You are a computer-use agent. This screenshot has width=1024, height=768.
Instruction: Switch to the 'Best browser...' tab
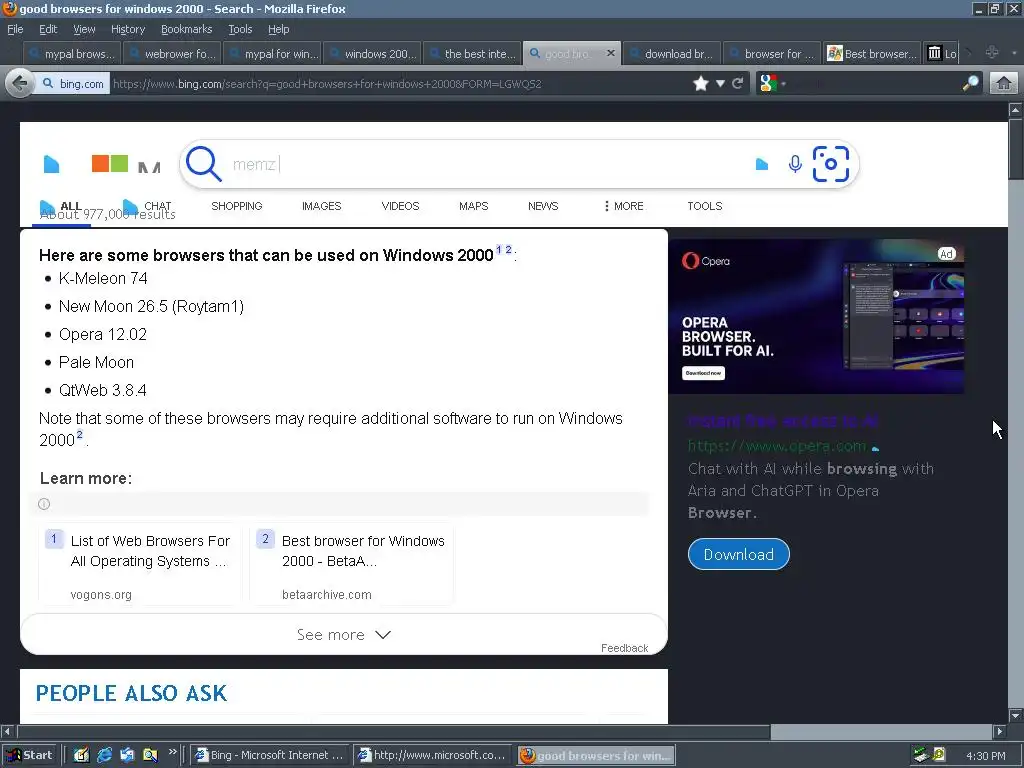(872, 54)
